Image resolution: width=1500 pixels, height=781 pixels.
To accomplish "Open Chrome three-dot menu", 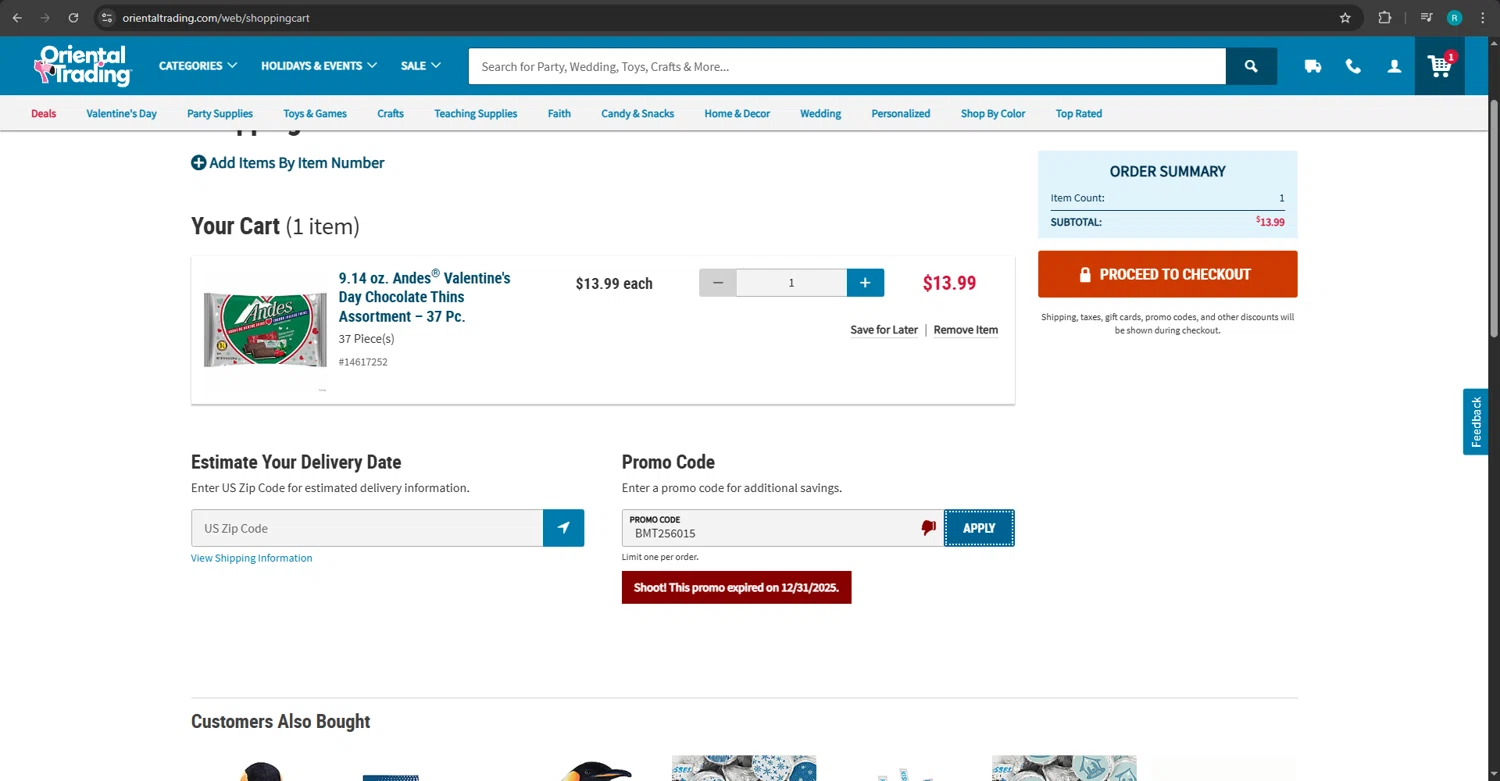I will coord(1482,18).
